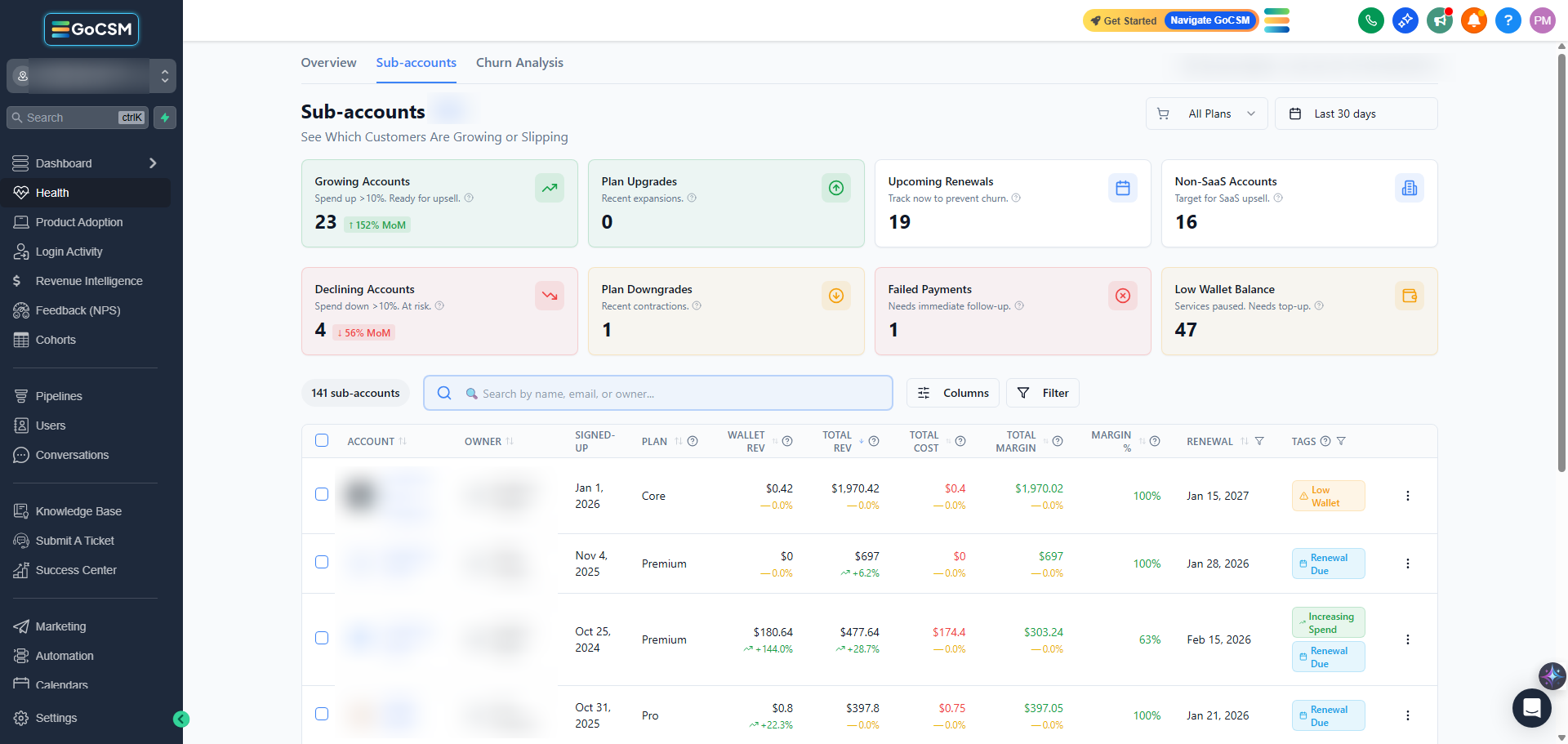Open the orange notifications bell
The image size is (1568, 744).
(x=1473, y=20)
